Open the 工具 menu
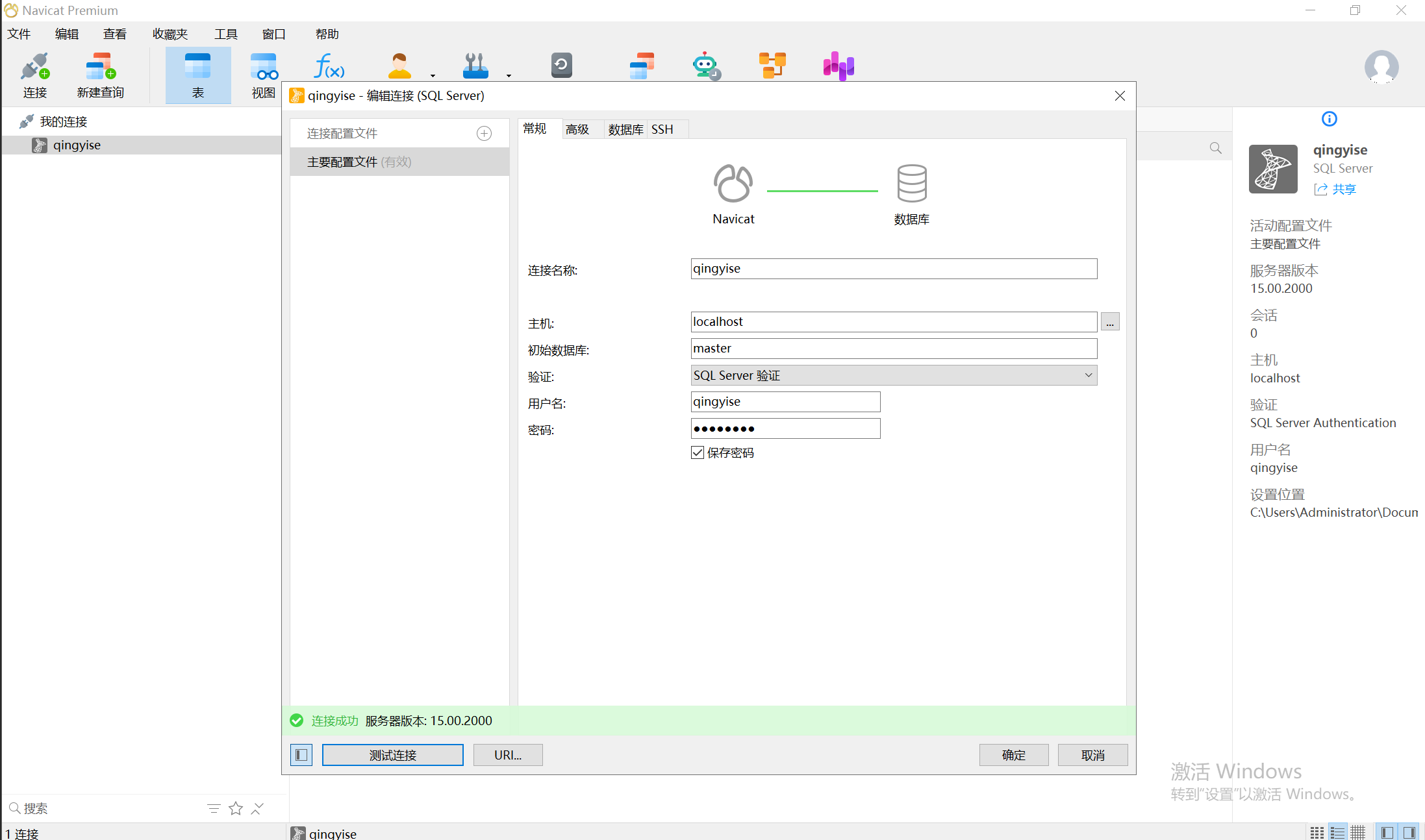The height and width of the screenshot is (840, 1425). [x=226, y=34]
